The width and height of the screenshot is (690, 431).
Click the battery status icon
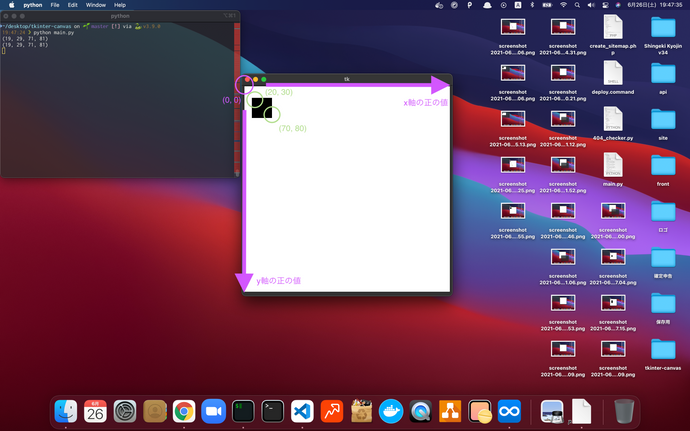point(547,5)
